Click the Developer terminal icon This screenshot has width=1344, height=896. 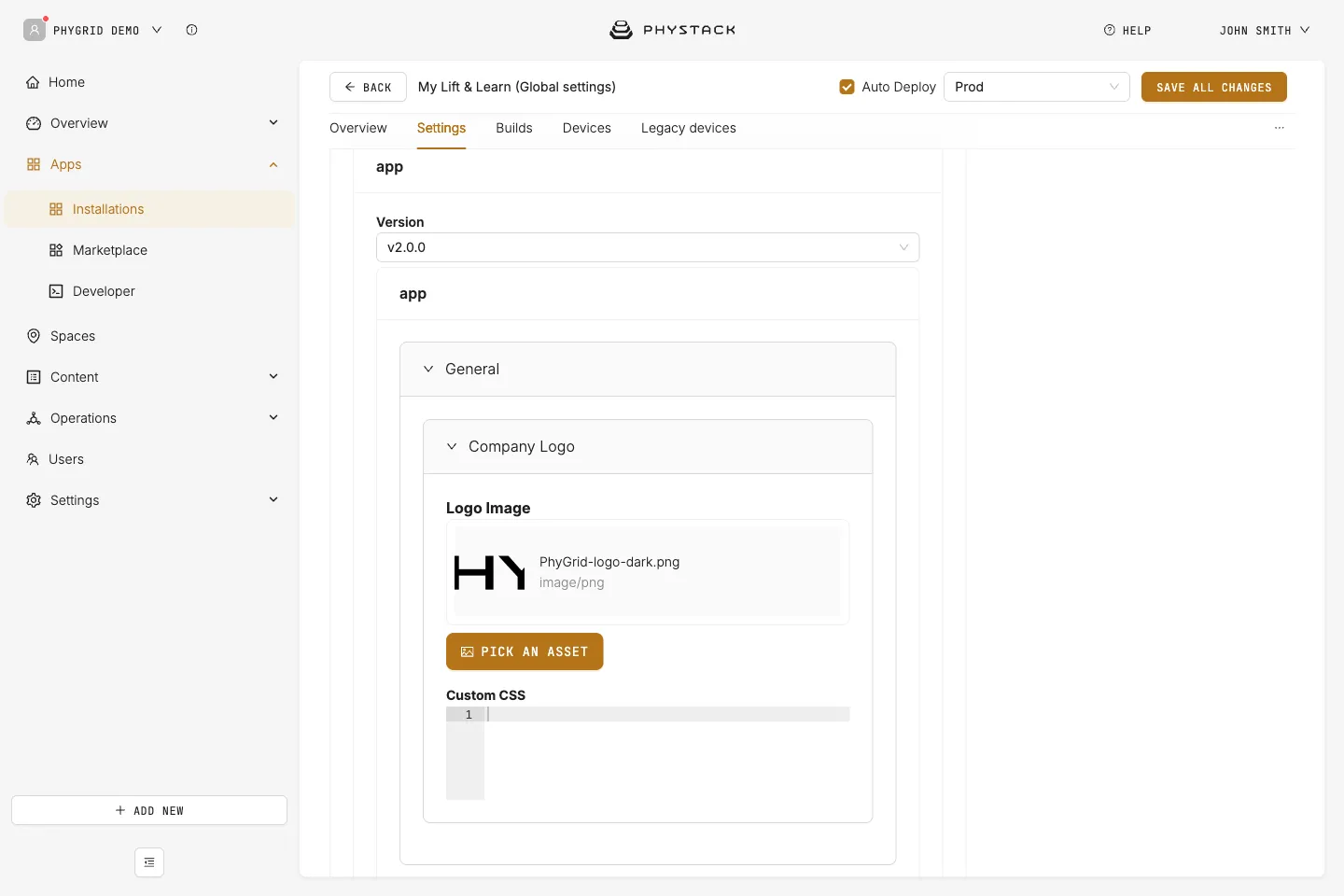pos(56,291)
